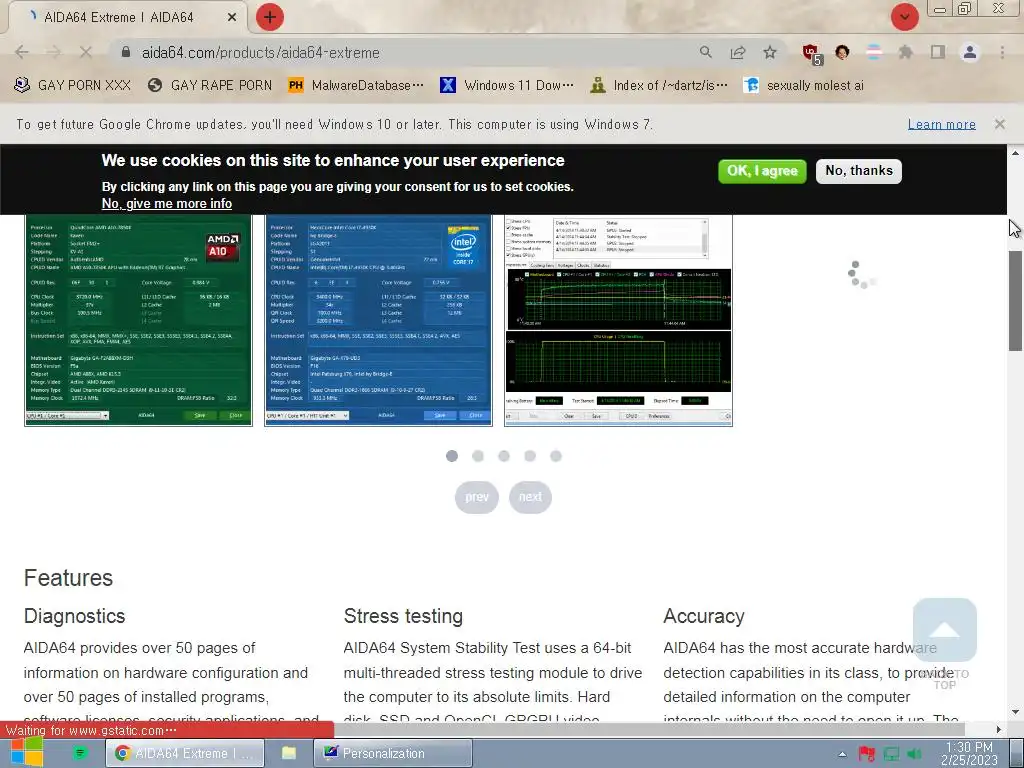Open the AMD A10 CPUID screenshot thumbnail

tap(138, 320)
